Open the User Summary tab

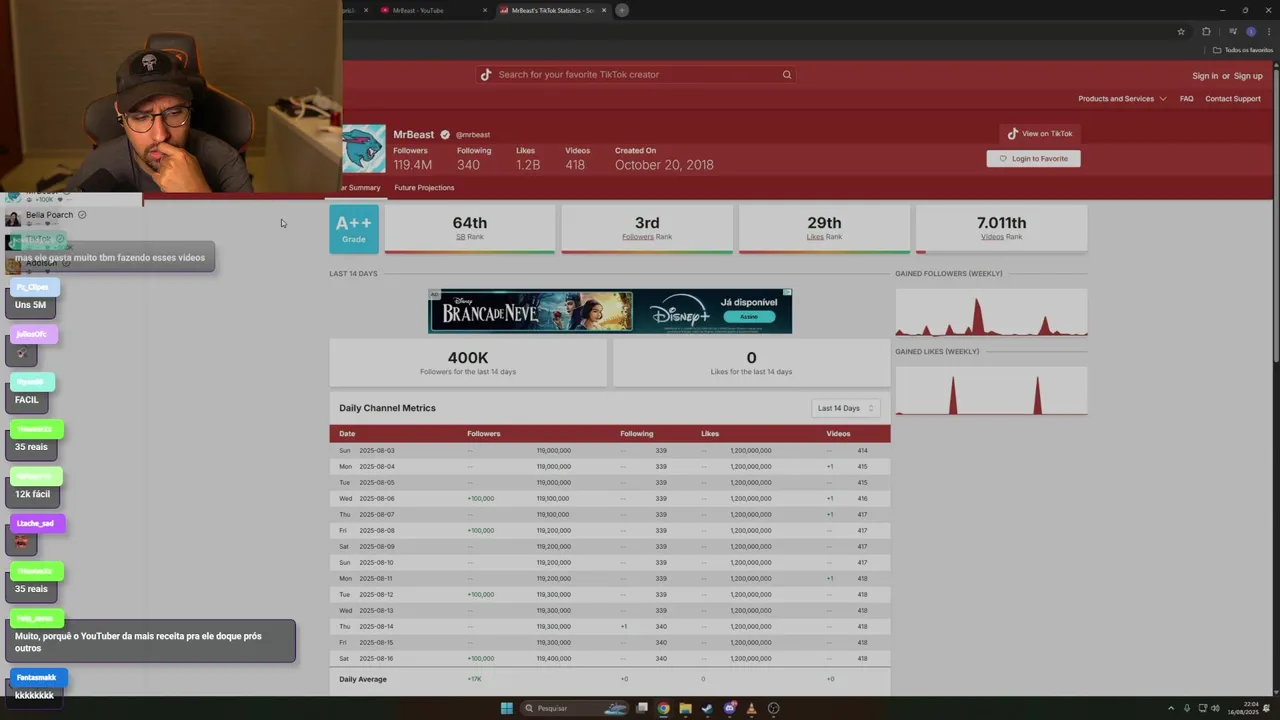[x=361, y=188]
